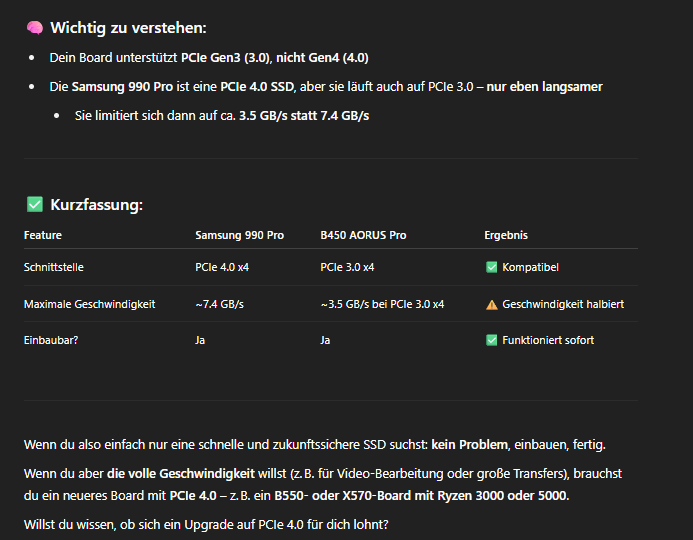Click the question about Upgrade auf PCIe 4.0

(206, 525)
